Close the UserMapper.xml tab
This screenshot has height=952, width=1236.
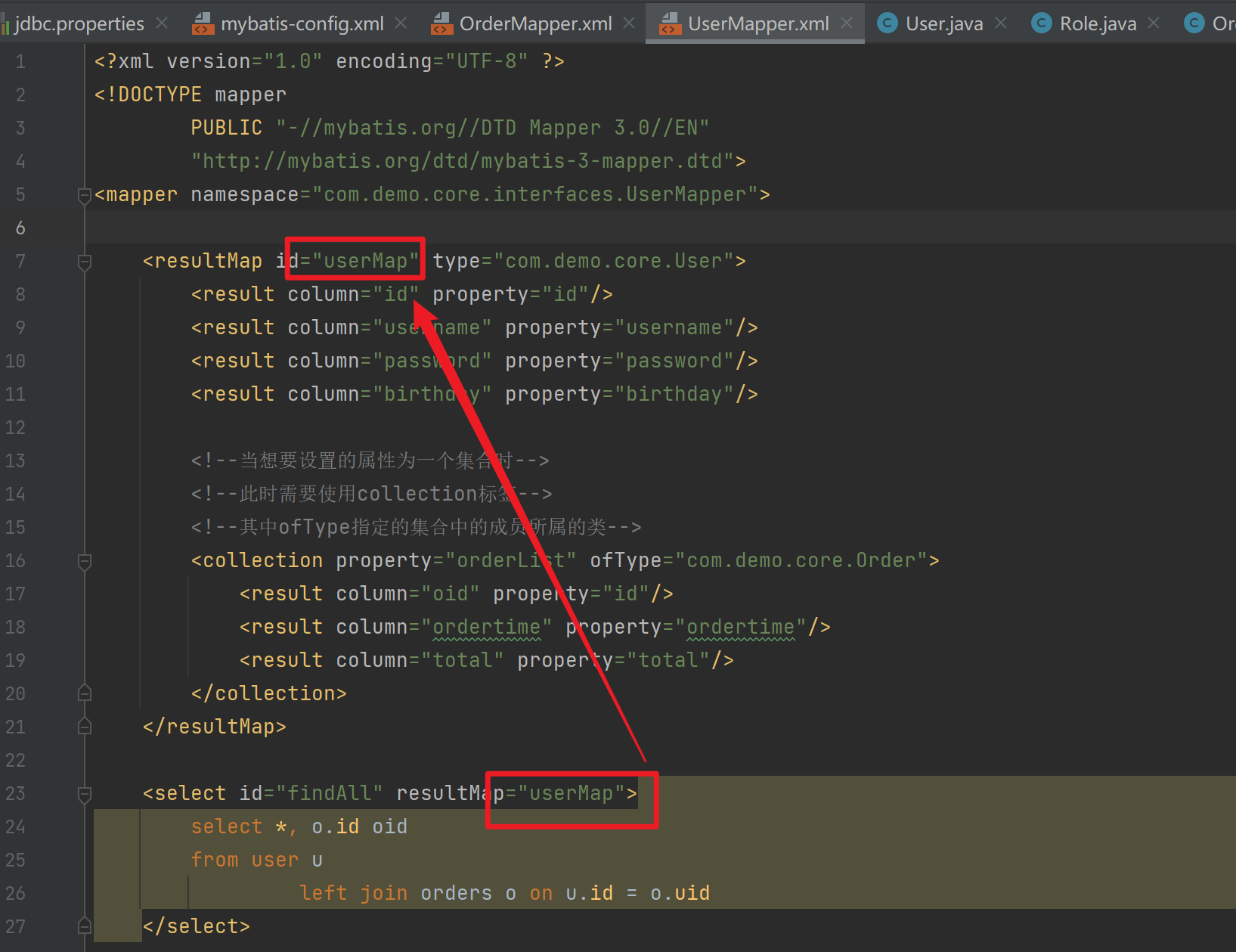(847, 23)
